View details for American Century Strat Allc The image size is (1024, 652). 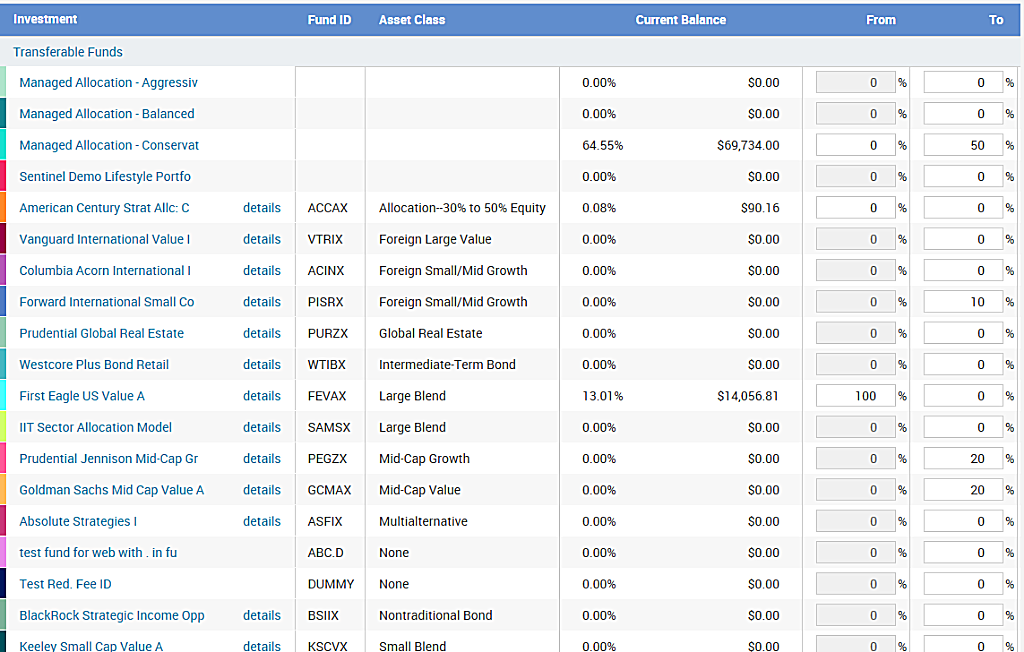tap(262, 208)
